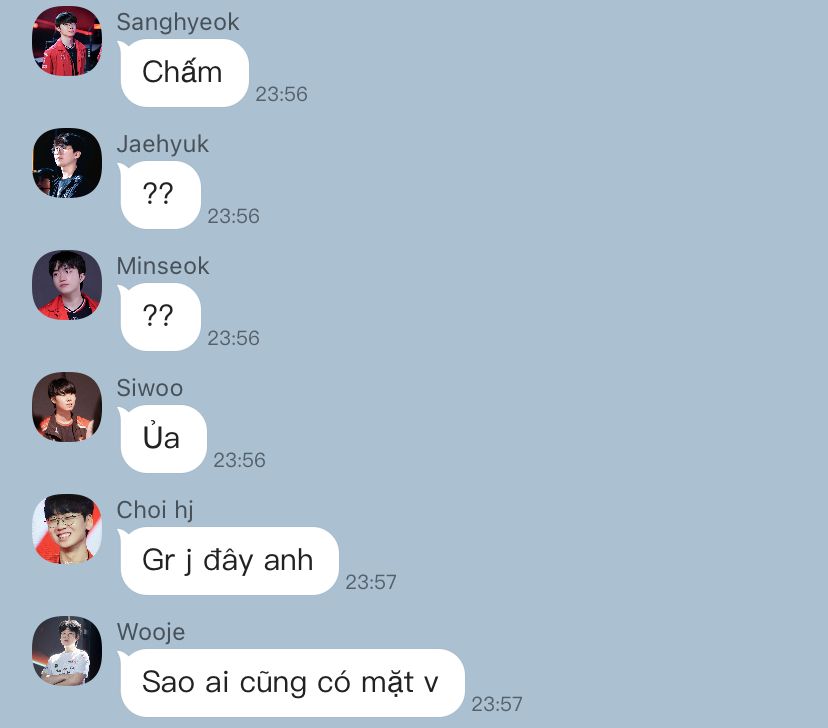Tap the "Ủa" message bubble
828x728 pixels.
[x=162, y=439]
